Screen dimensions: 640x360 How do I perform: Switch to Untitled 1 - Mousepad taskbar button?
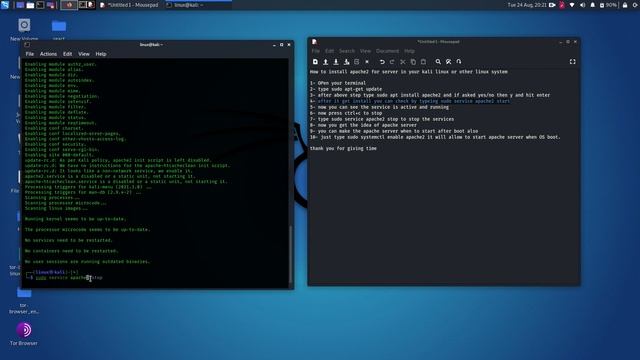[x=129, y=5]
